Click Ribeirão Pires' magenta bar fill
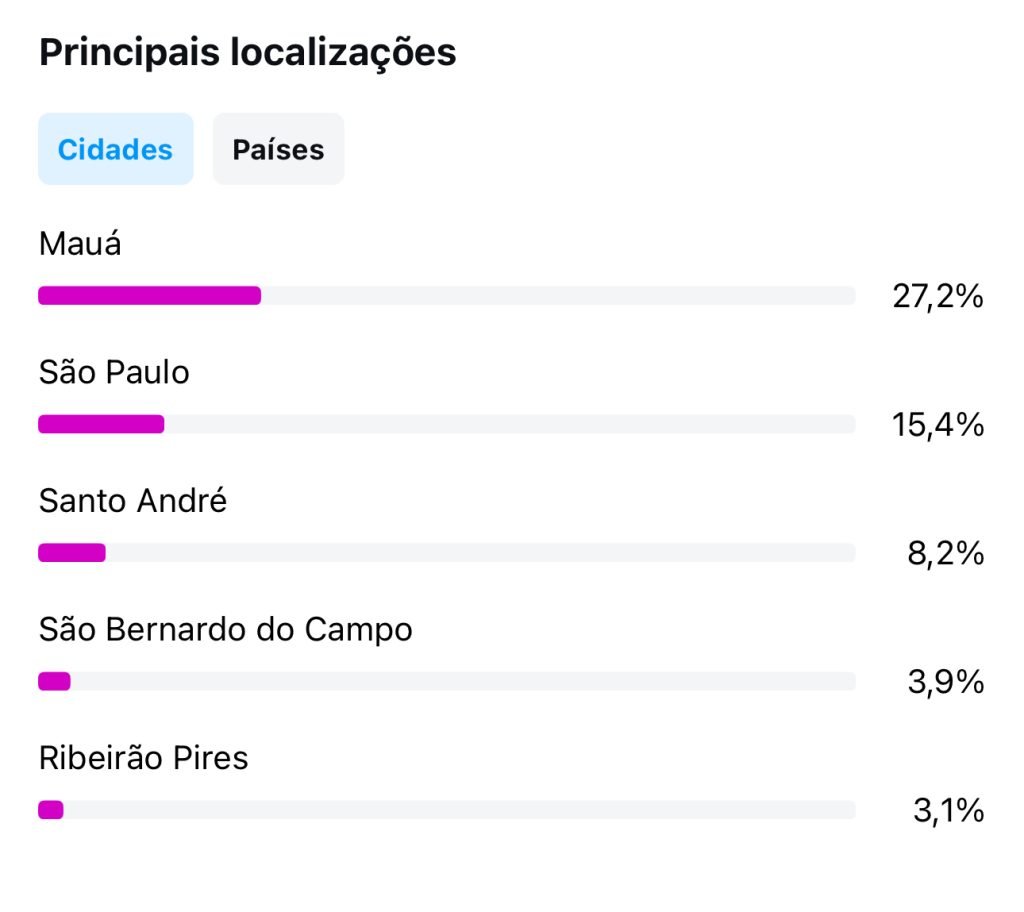 pos(51,809)
